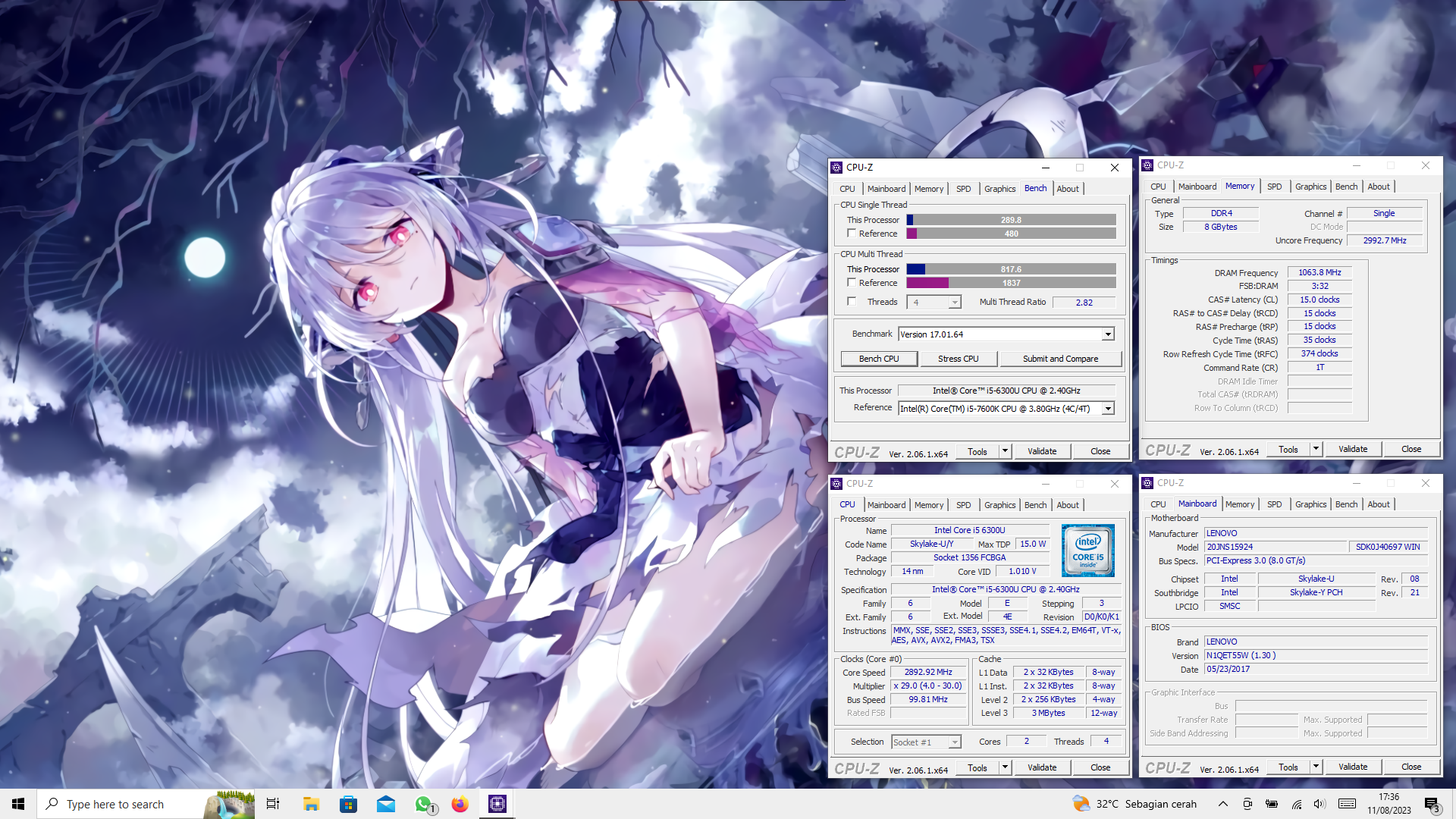Tick the Threads checkbox in Bench window
1456x819 pixels.
852,302
